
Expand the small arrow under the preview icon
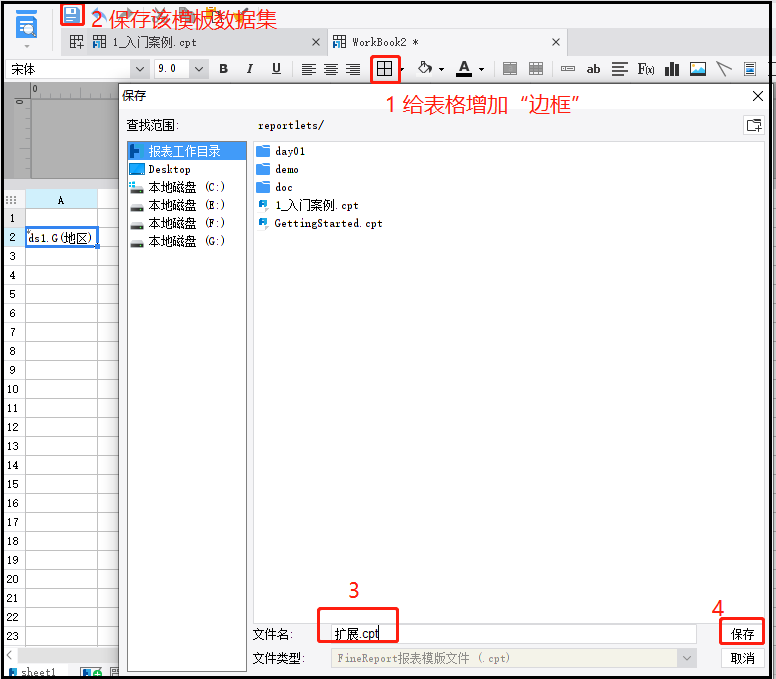[x=27, y=46]
